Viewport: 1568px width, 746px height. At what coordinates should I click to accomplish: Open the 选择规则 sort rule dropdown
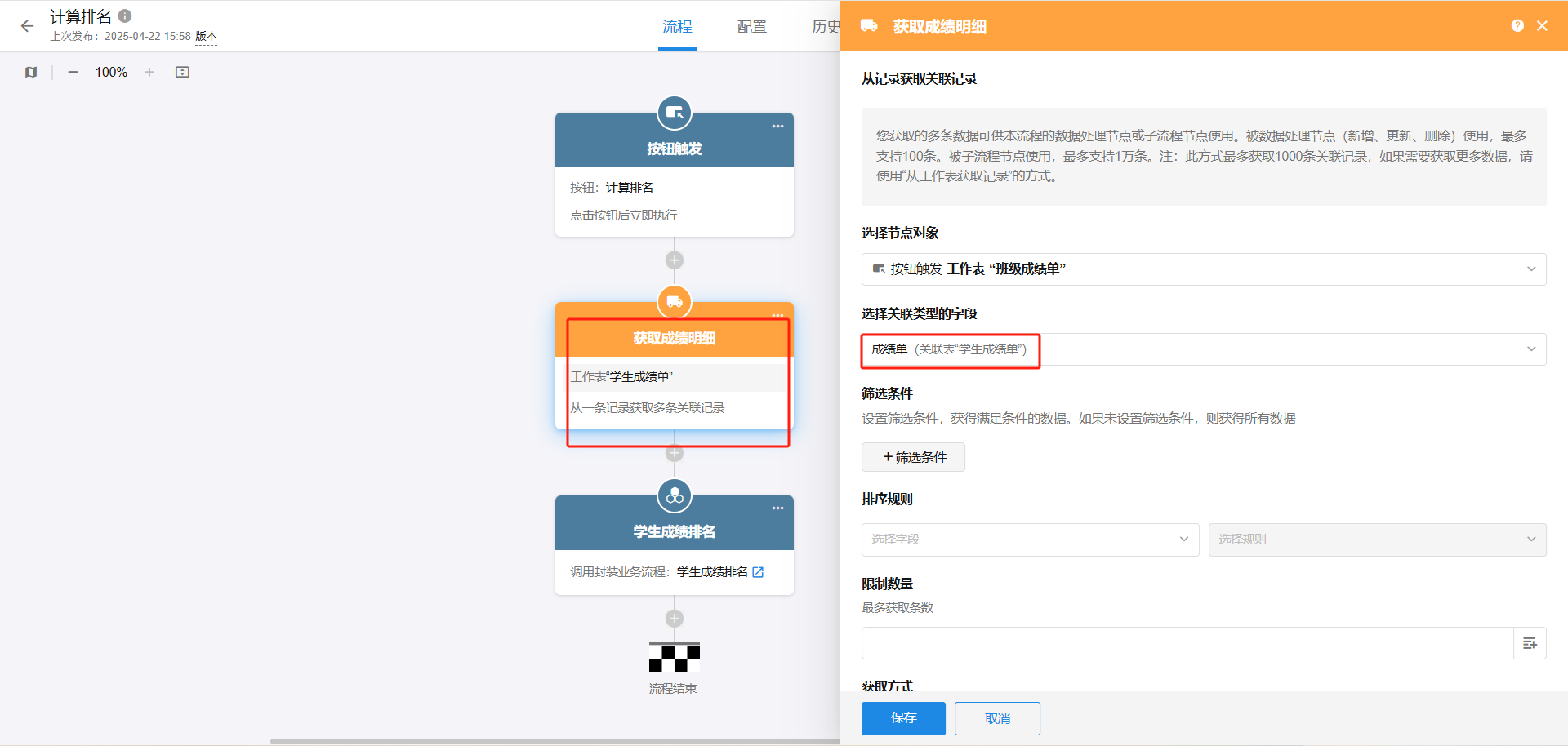pyautogui.click(x=1377, y=540)
